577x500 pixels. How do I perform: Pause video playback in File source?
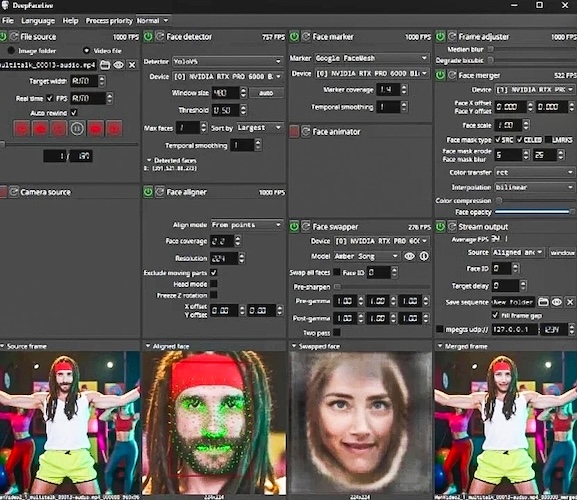pyautogui.click(x=77, y=129)
